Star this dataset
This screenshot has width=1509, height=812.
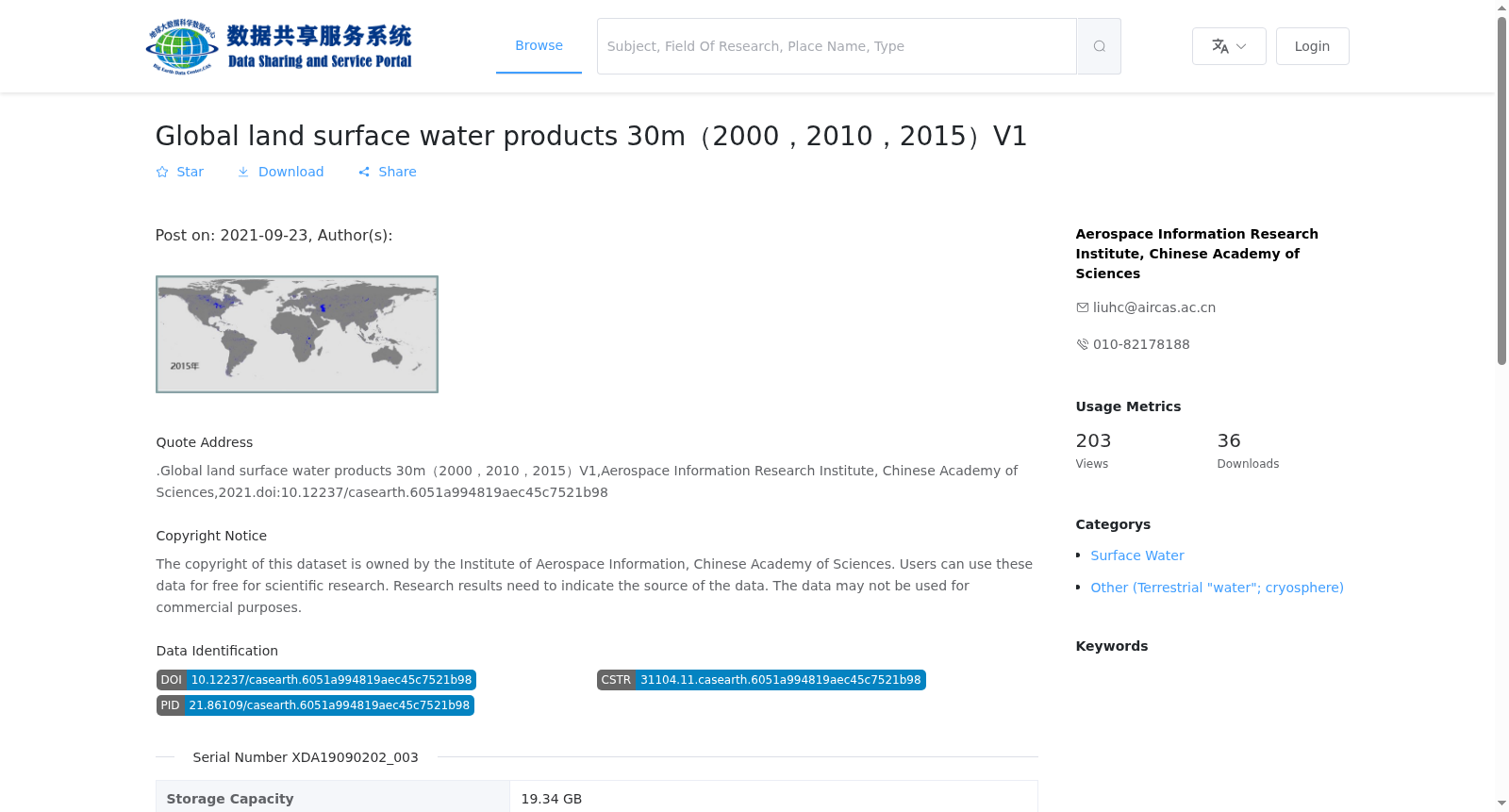pyautogui.click(x=179, y=172)
